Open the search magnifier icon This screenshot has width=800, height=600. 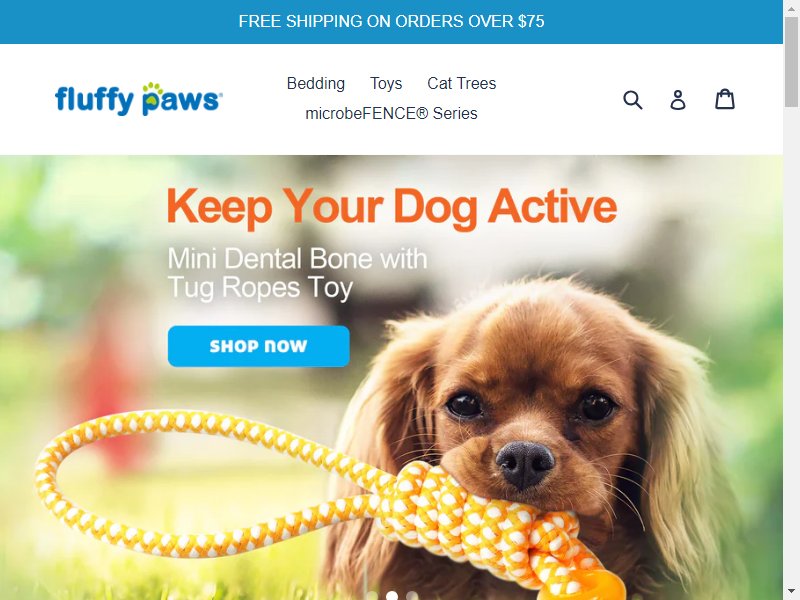(633, 99)
